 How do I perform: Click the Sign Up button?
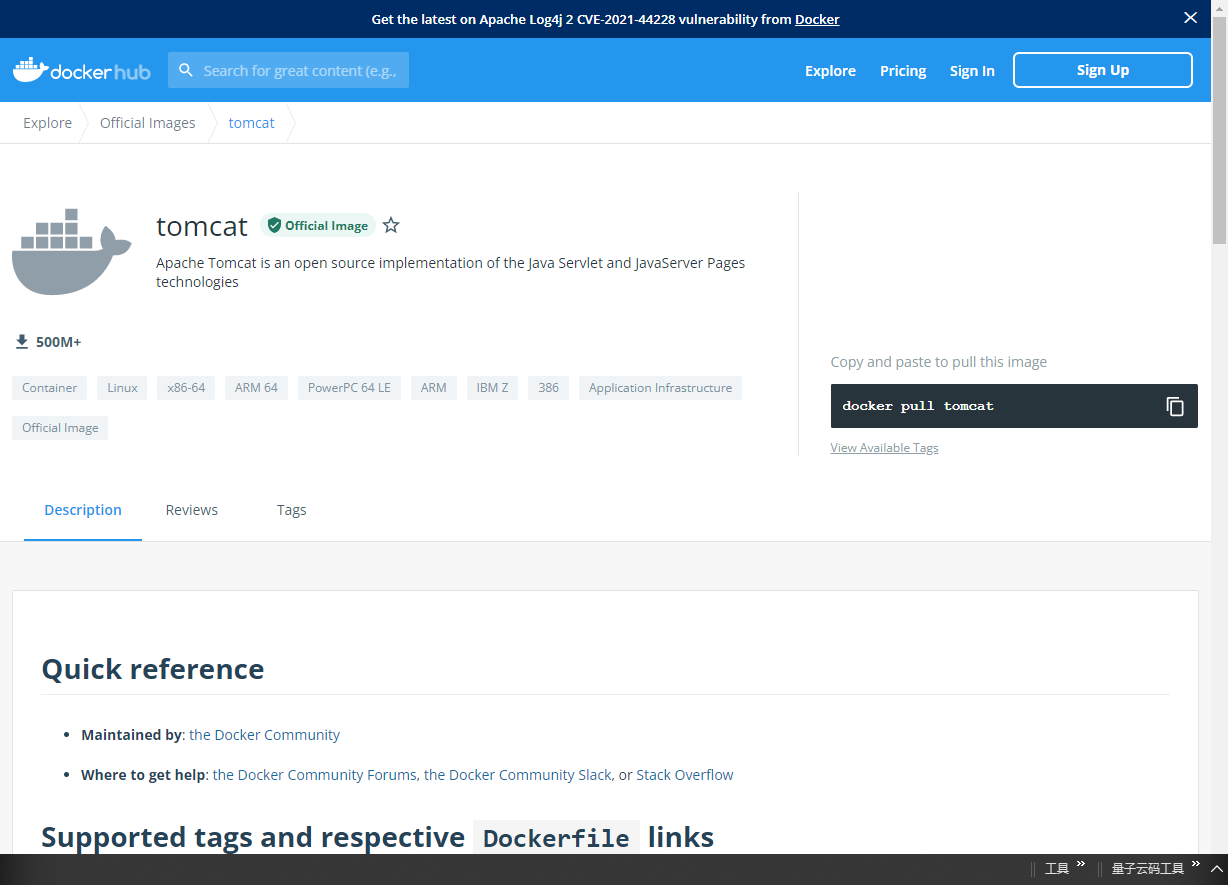pos(1103,70)
